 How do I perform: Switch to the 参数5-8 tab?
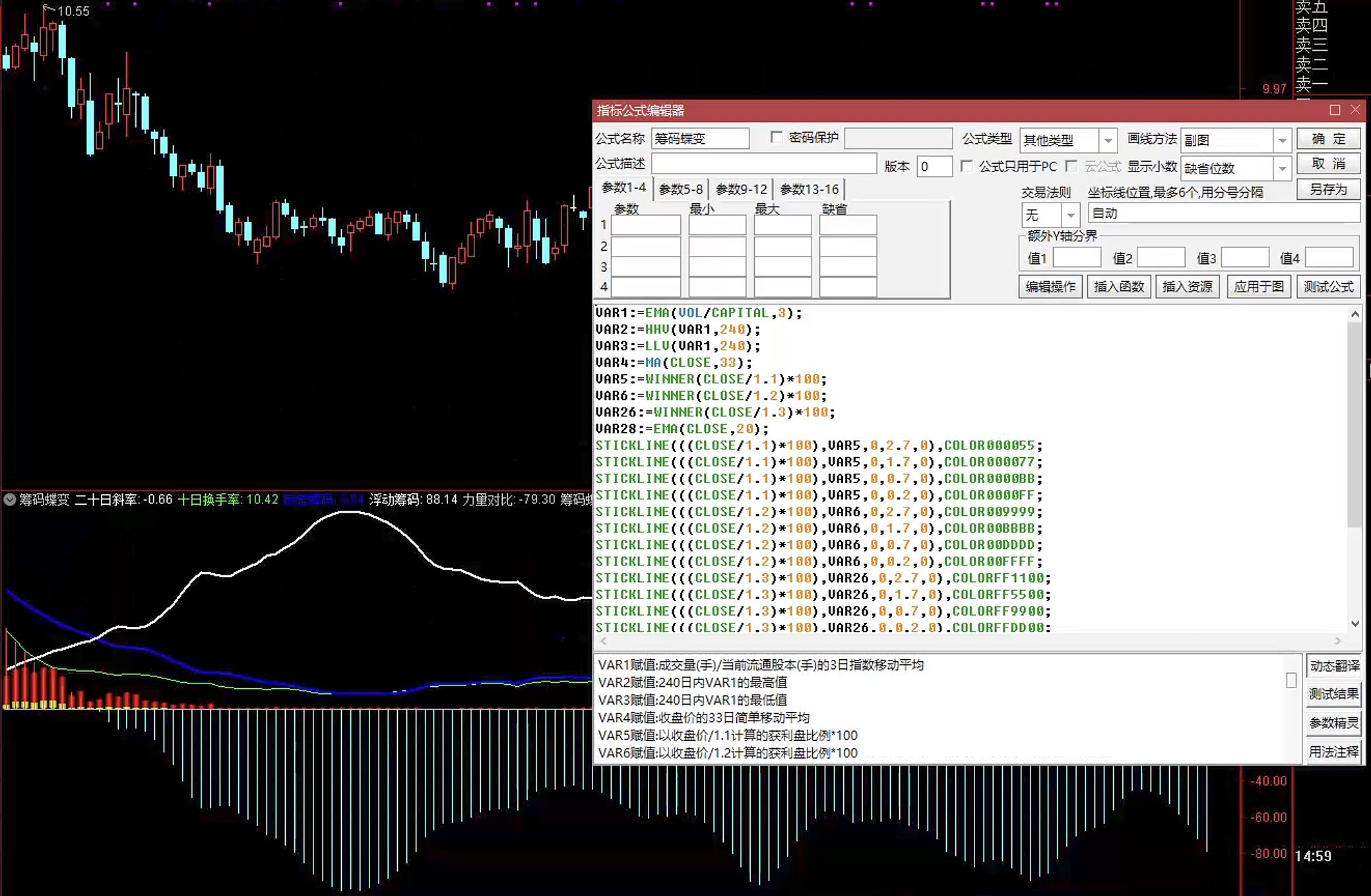click(x=681, y=189)
